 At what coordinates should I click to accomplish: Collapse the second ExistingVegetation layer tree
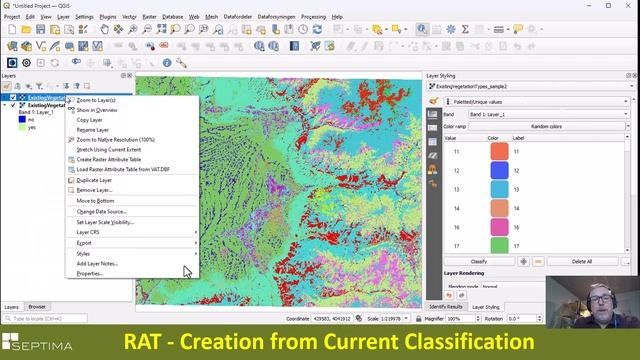coord(5,105)
